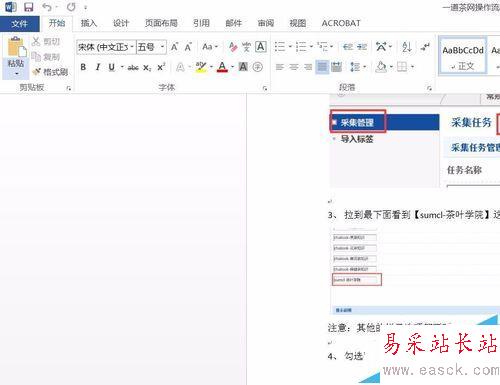Click 格式刷 (Format Painter)
Screen dimensions: 500x385
coord(50,71)
